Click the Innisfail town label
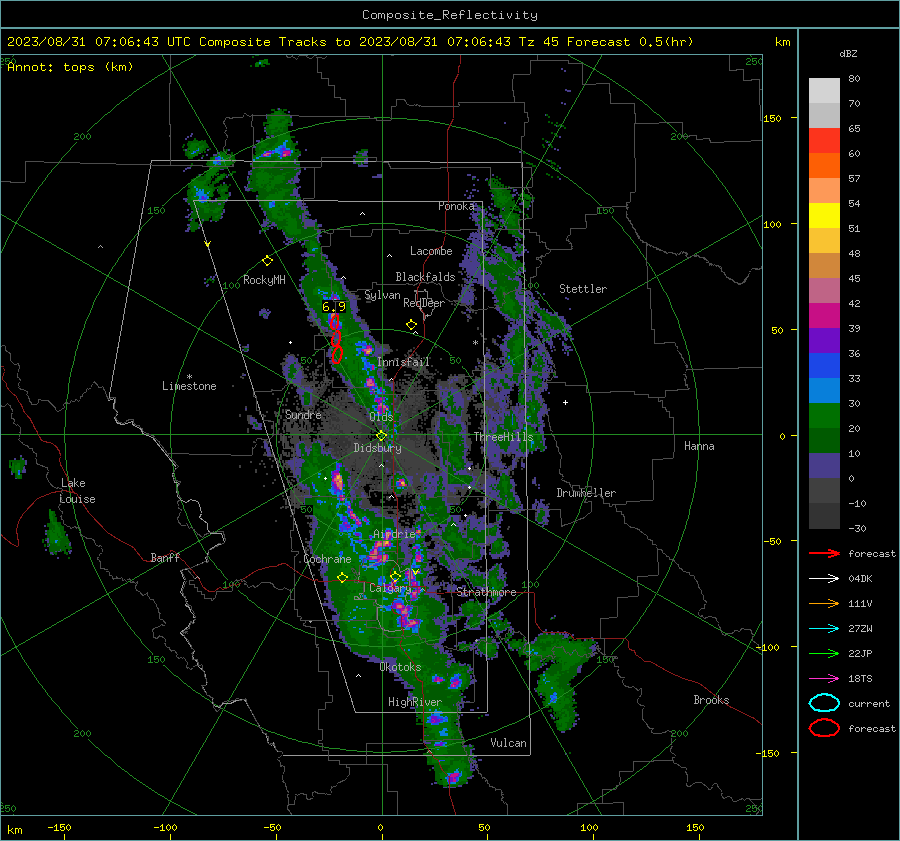This screenshot has width=900, height=841. [x=403, y=362]
